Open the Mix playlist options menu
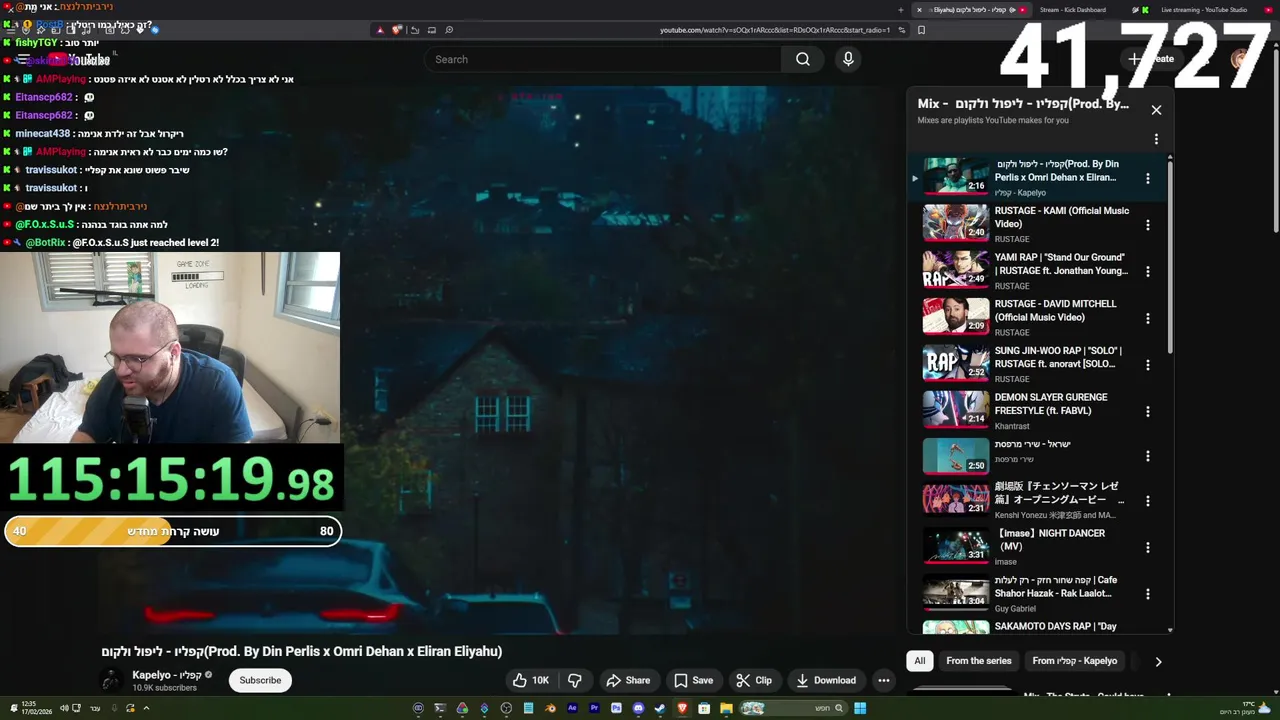 pos(1156,139)
